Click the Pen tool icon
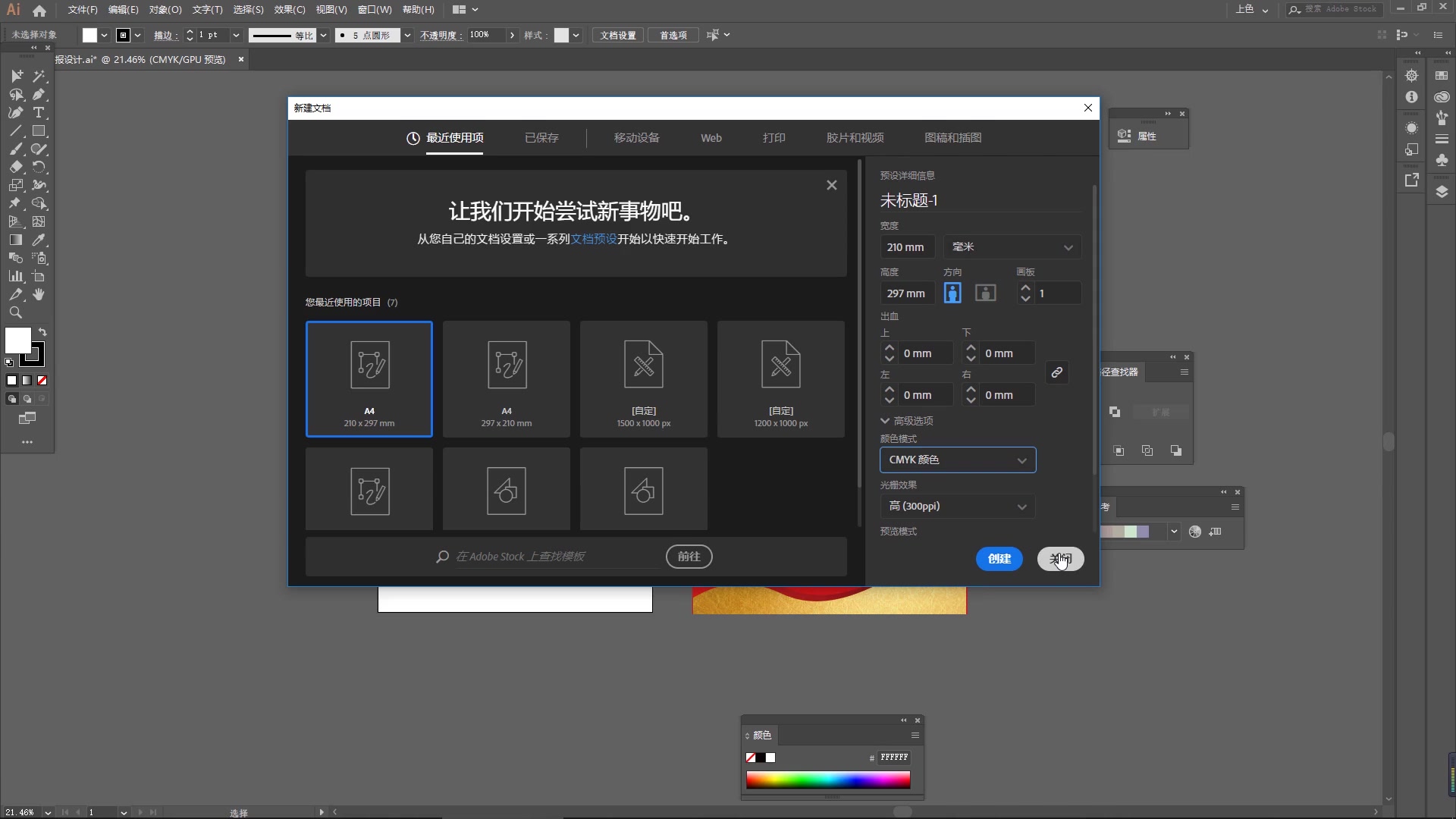The image size is (1456, 819). 39,94
